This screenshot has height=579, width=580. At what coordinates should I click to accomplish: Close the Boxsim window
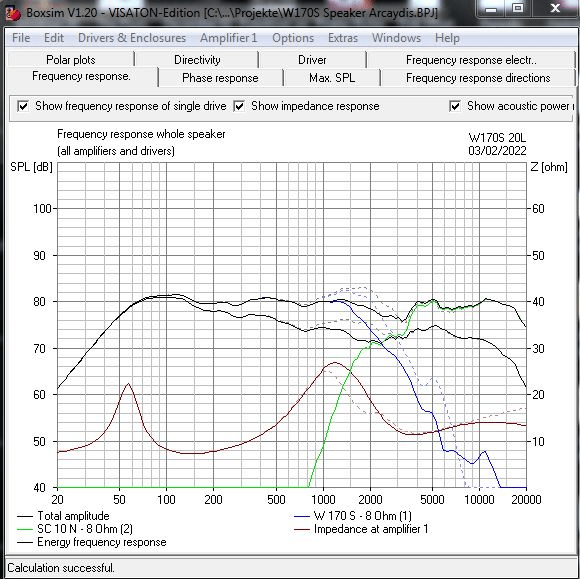[555, 8]
